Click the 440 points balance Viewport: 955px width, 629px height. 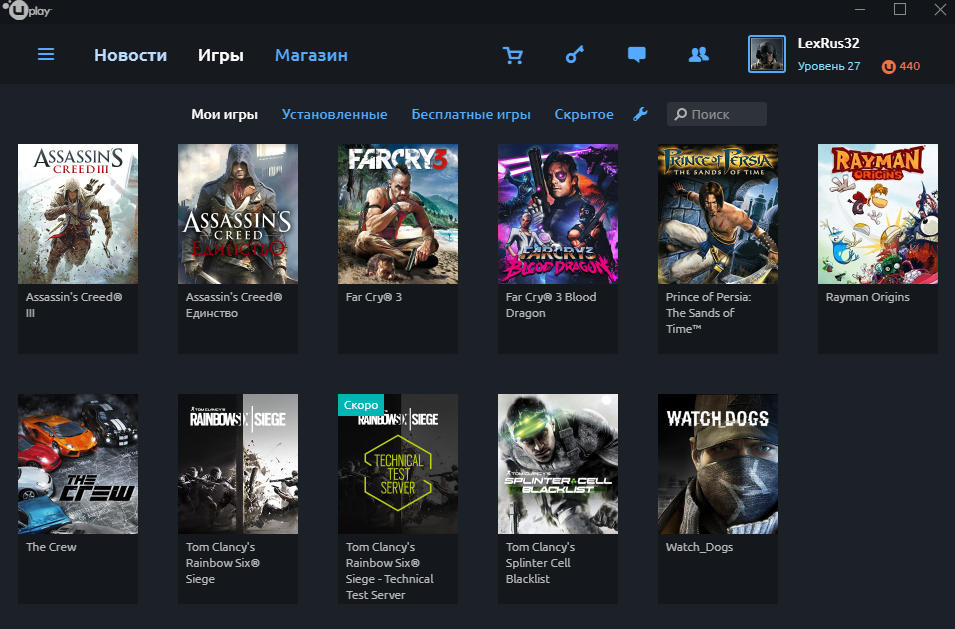pos(909,66)
